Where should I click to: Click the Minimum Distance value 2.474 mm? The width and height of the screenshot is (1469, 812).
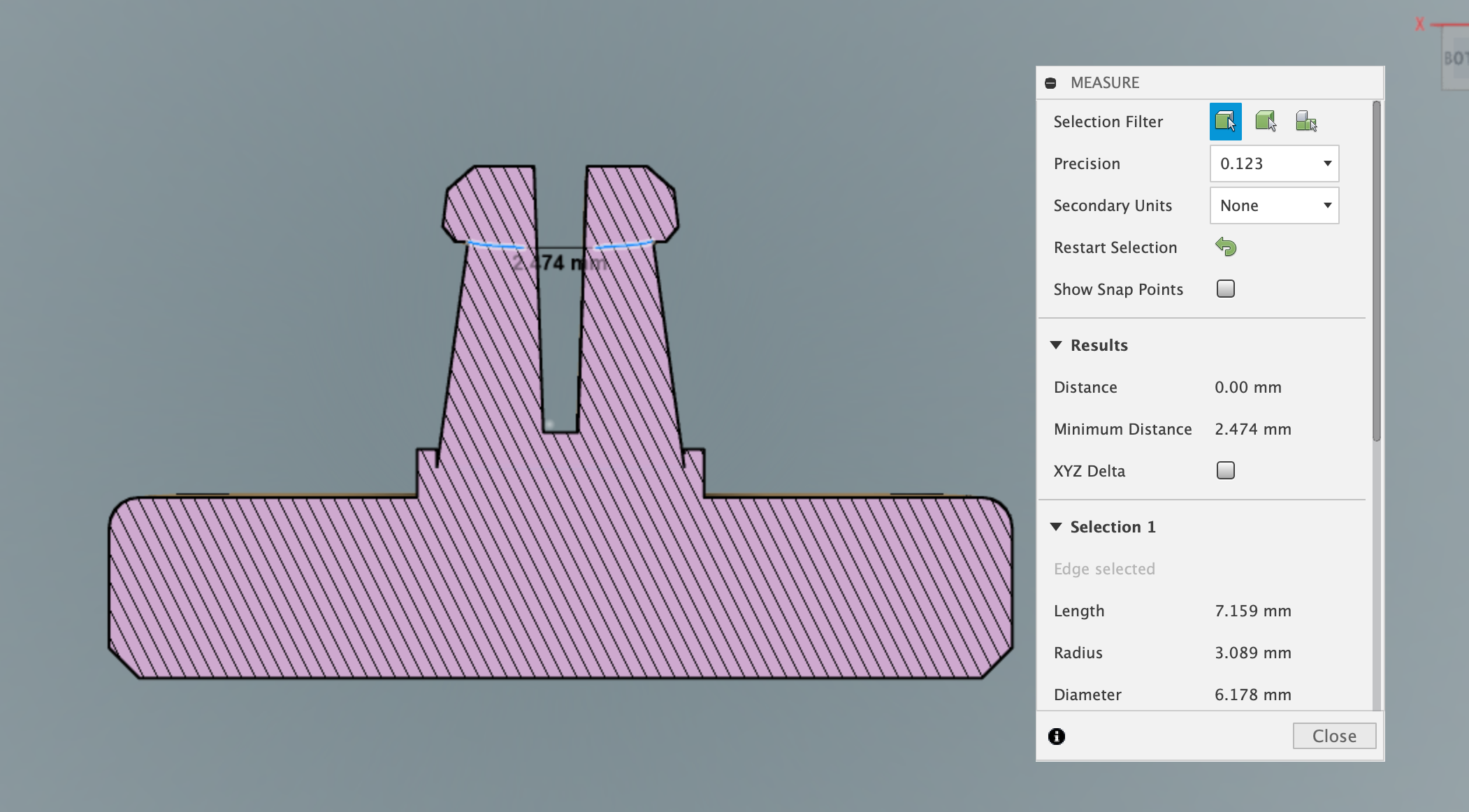[x=1253, y=429]
